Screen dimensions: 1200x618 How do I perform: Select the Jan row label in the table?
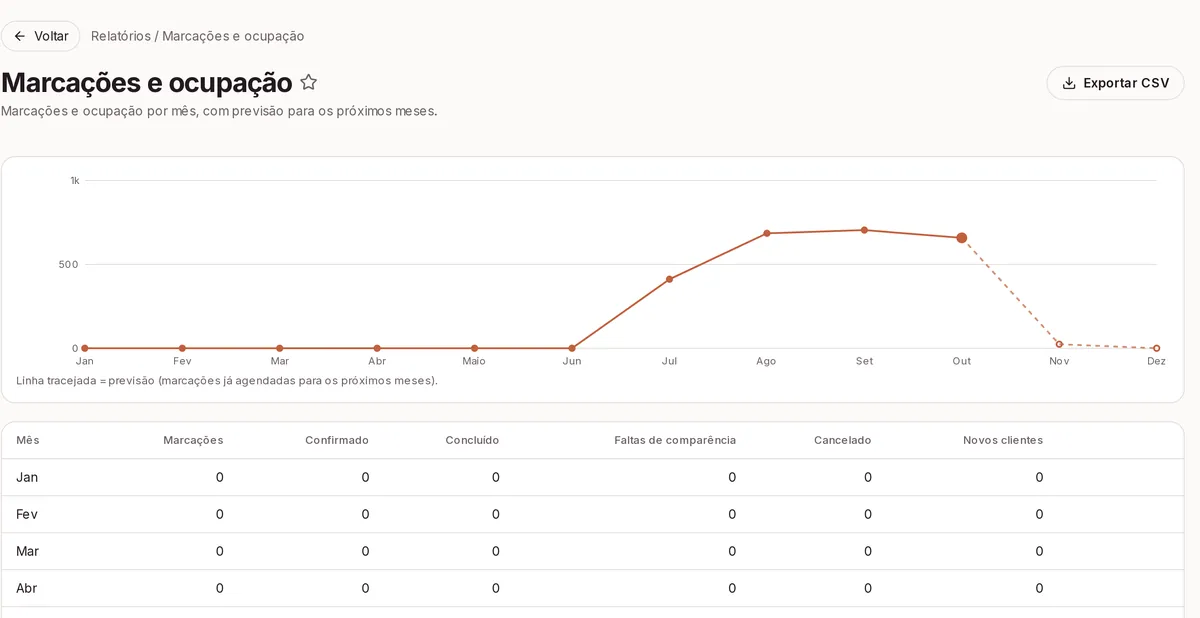pyautogui.click(x=27, y=477)
